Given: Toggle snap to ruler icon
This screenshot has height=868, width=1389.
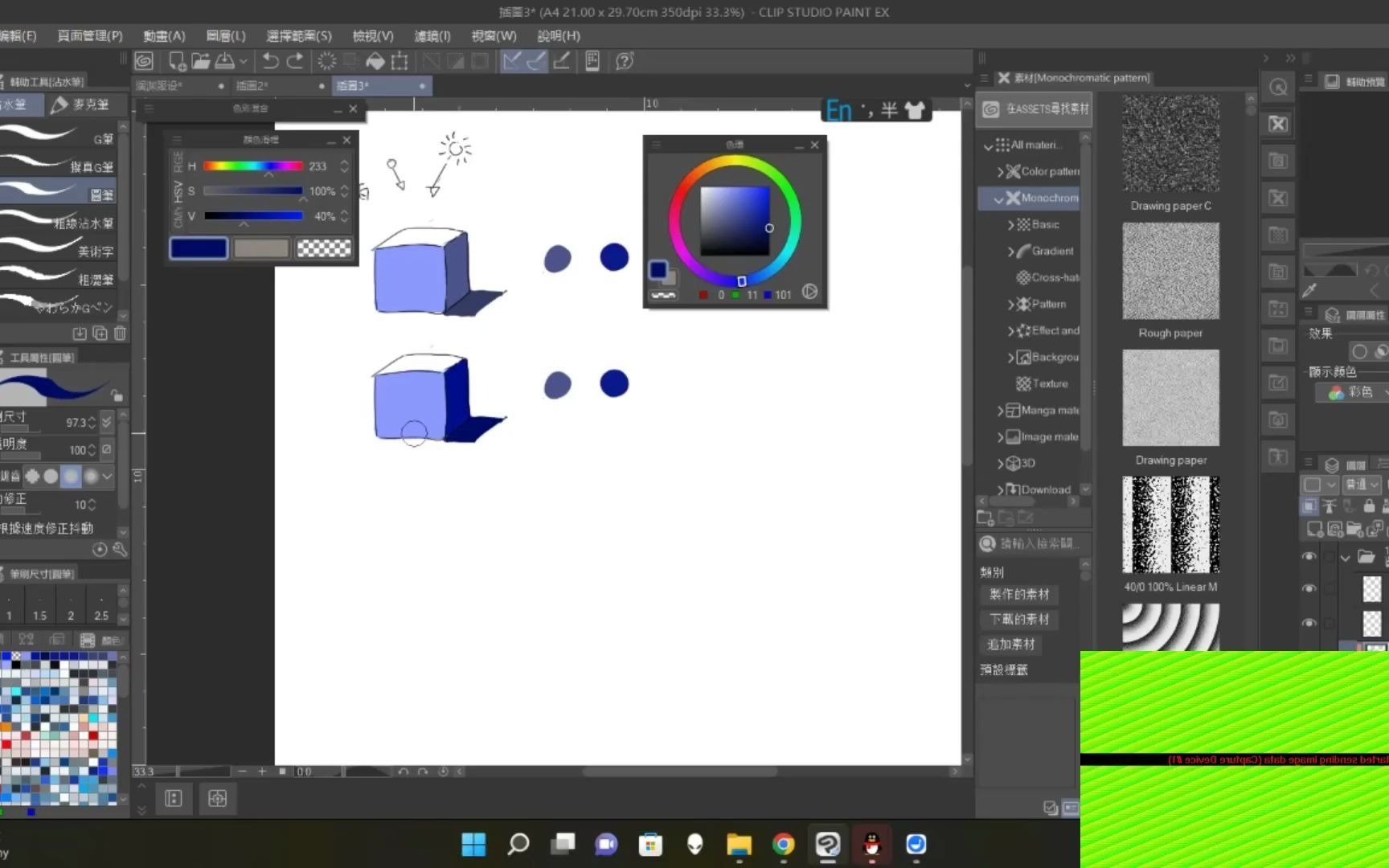Looking at the screenshot, I should [x=511, y=61].
